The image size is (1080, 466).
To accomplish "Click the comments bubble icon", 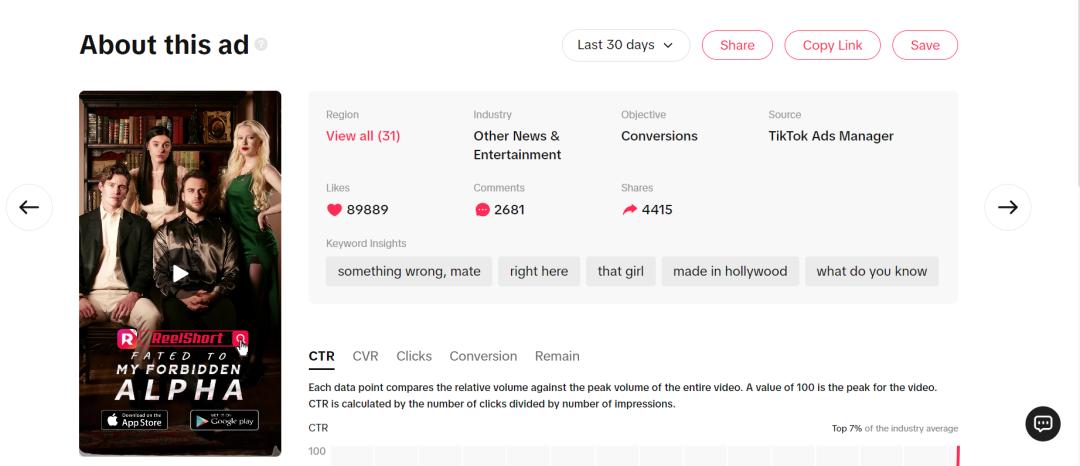I will pos(482,210).
